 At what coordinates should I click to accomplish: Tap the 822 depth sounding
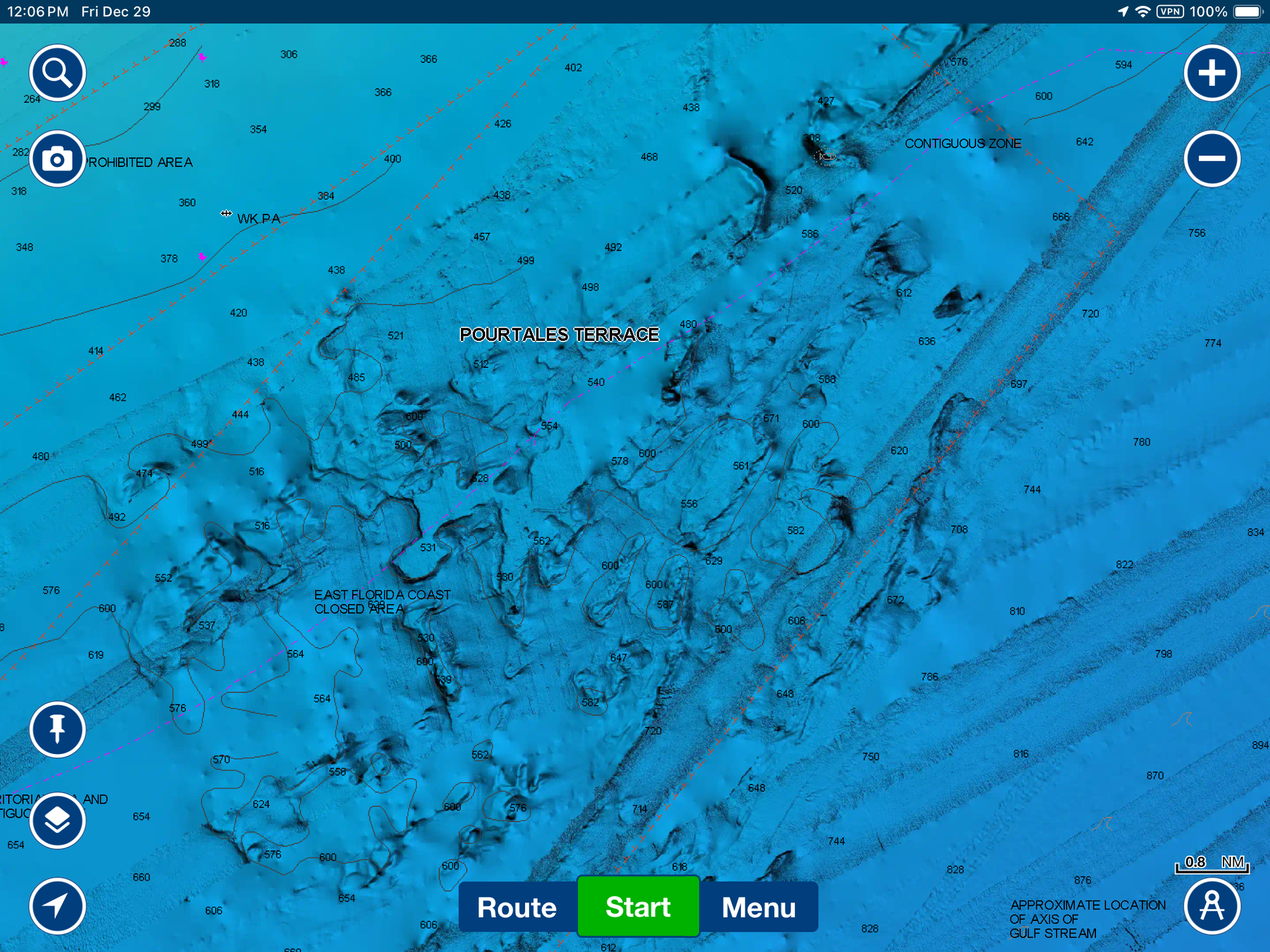coord(1125,565)
